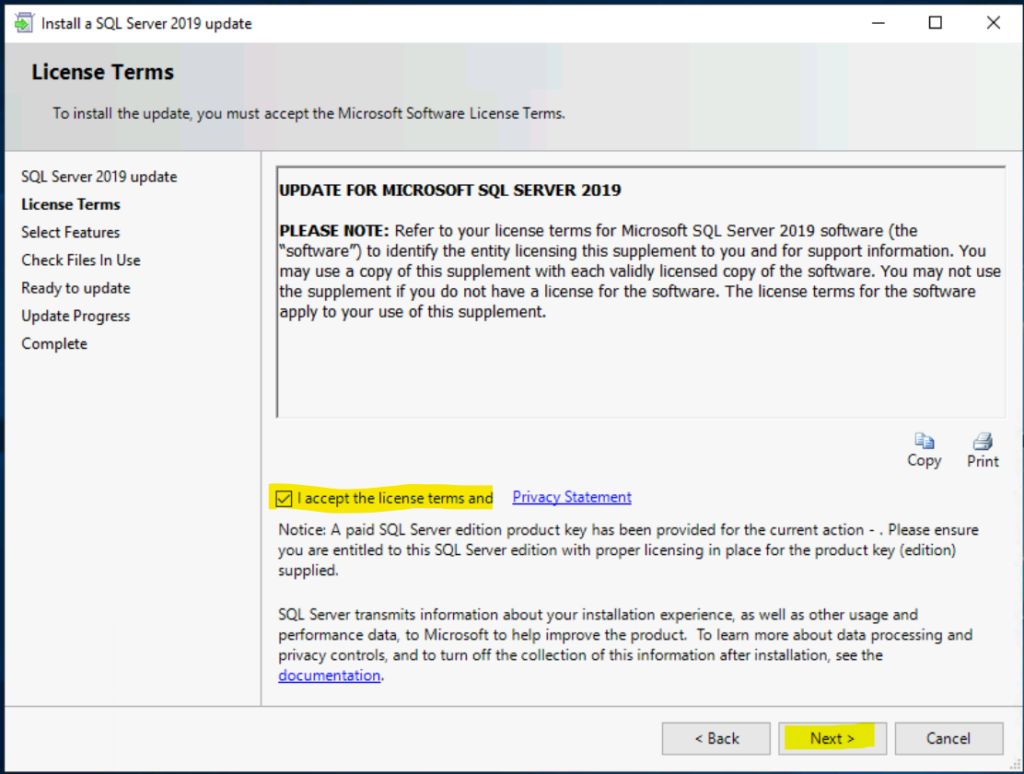
Task: Select the Ready to update step
Action: (x=76, y=288)
